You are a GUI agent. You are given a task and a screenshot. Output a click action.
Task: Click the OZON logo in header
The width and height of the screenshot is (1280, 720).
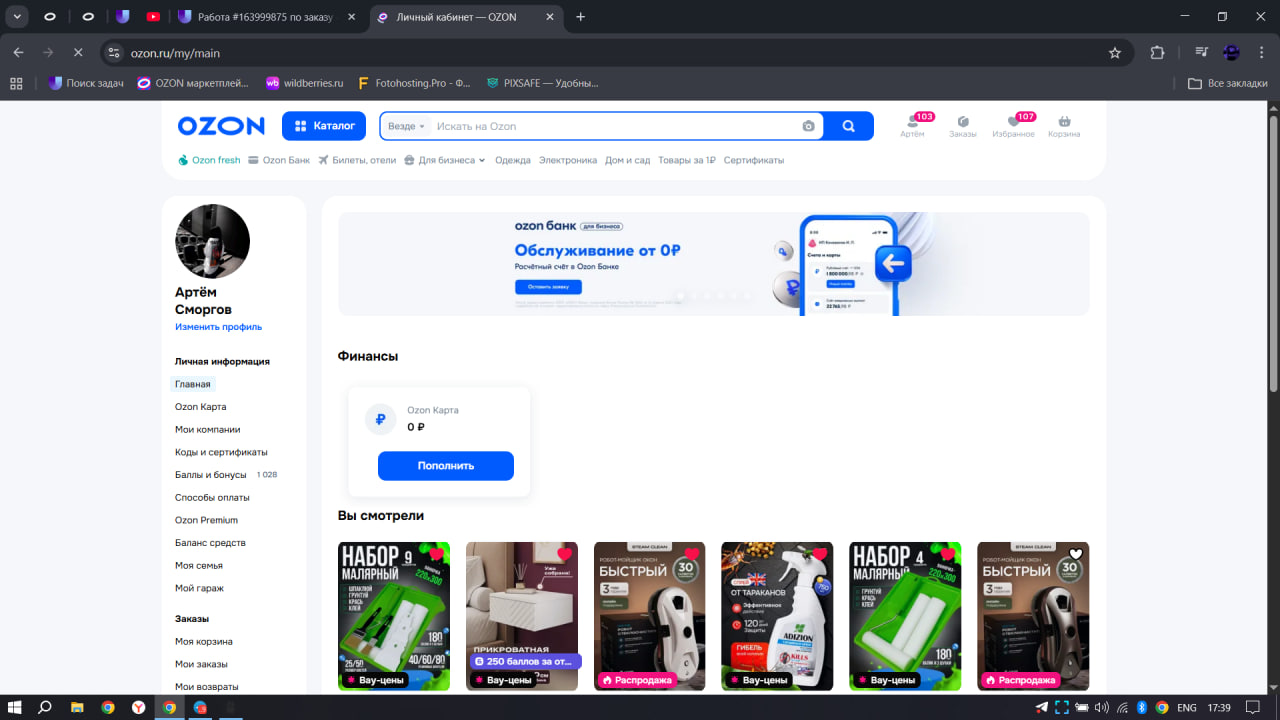(x=221, y=126)
